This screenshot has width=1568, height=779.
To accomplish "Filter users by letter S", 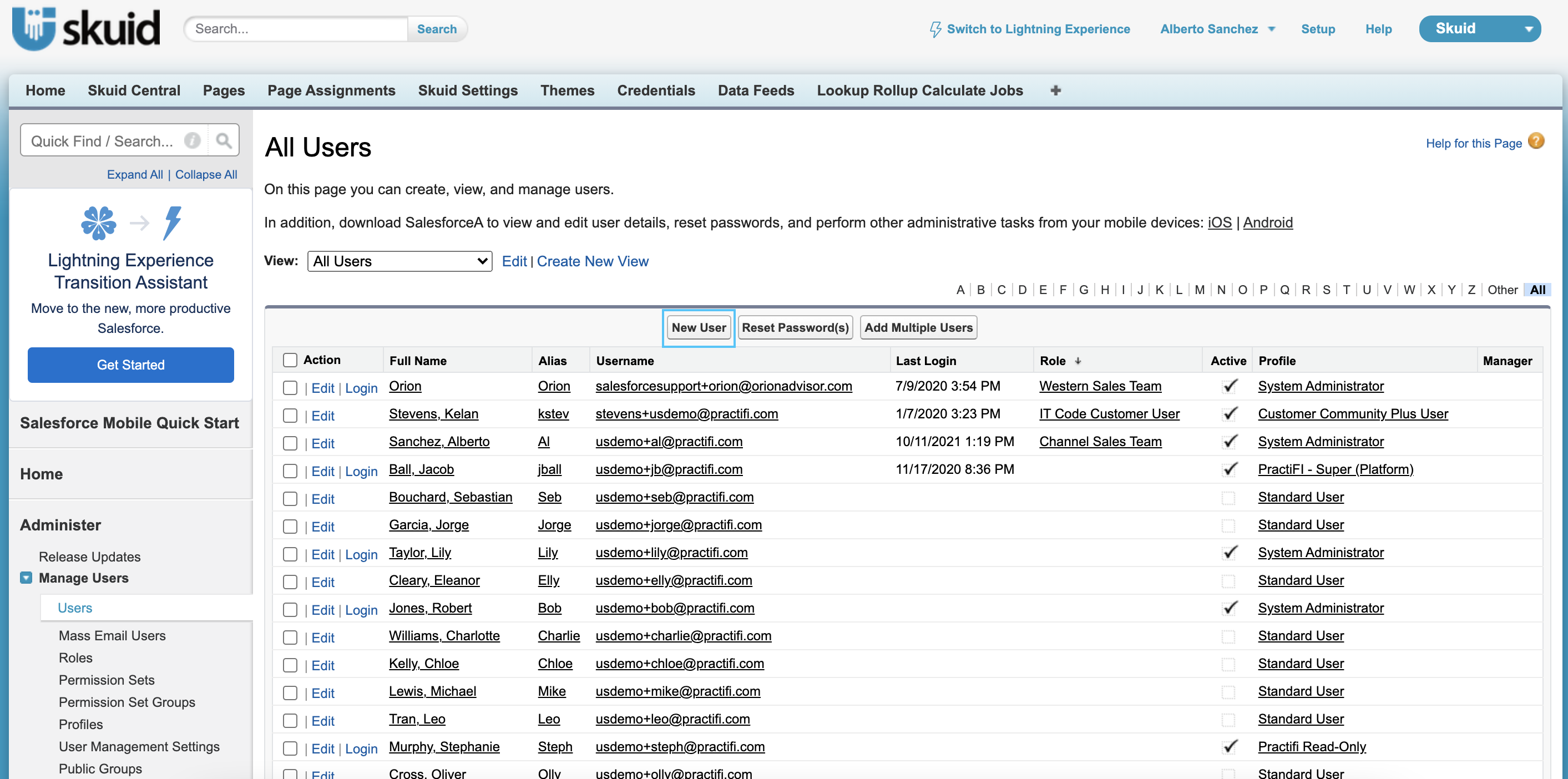I will coord(1326,290).
